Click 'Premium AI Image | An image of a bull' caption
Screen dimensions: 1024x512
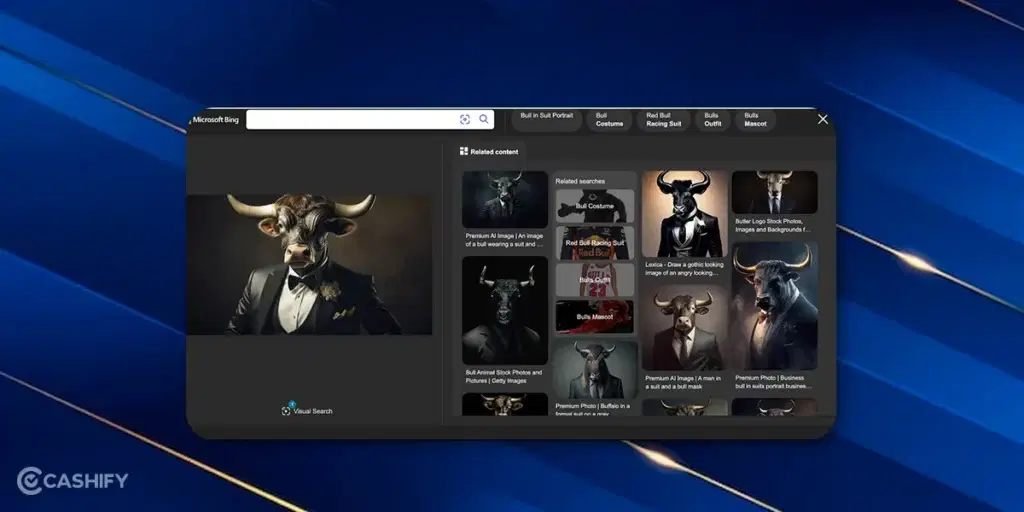[x=504, y=240]
